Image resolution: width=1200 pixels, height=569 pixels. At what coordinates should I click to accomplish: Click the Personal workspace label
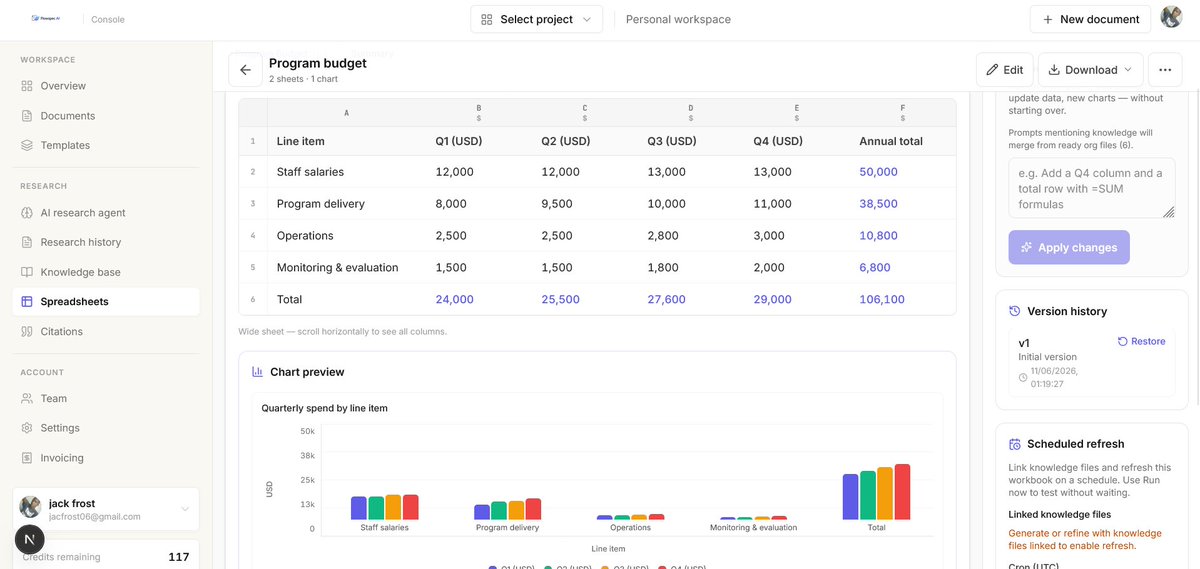(x=678, y=19)
